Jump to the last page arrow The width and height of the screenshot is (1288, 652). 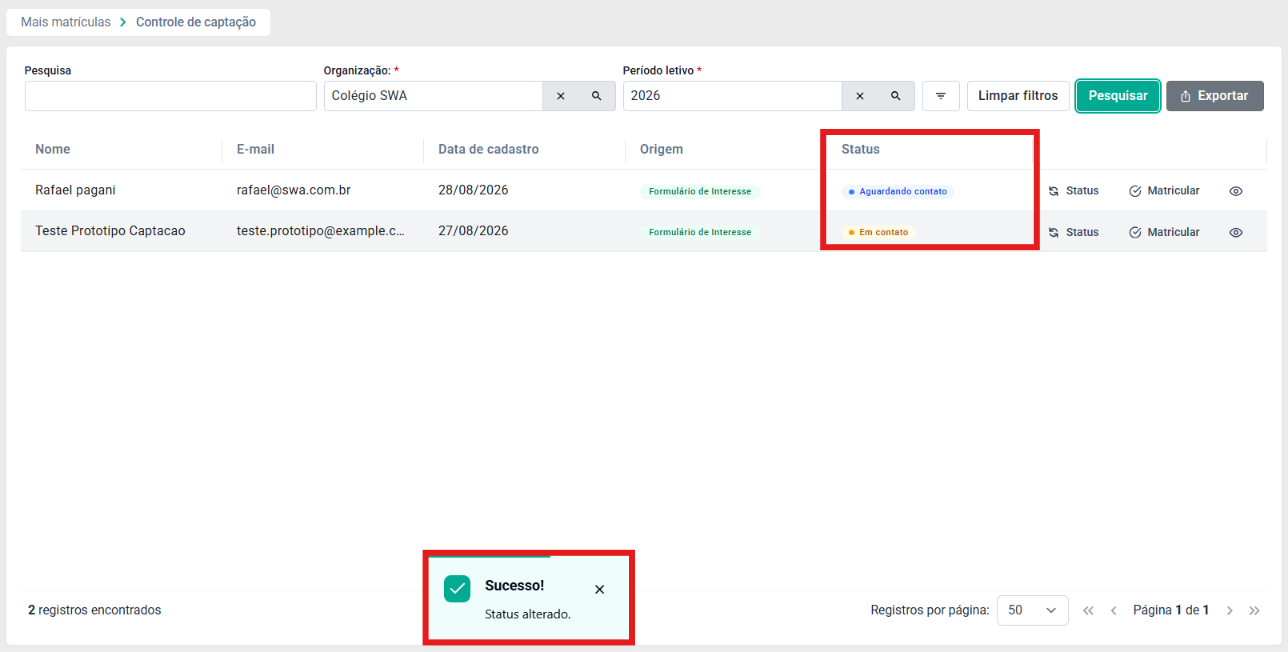pyautogui.click(x=1255, y=610)
